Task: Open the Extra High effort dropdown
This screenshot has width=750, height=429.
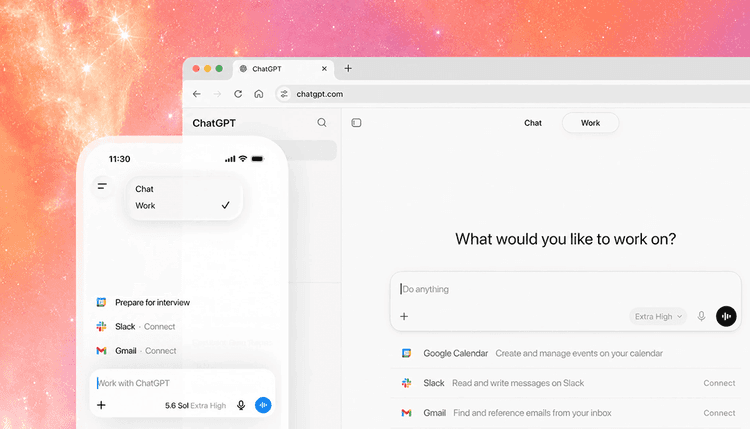Action: 658,316
